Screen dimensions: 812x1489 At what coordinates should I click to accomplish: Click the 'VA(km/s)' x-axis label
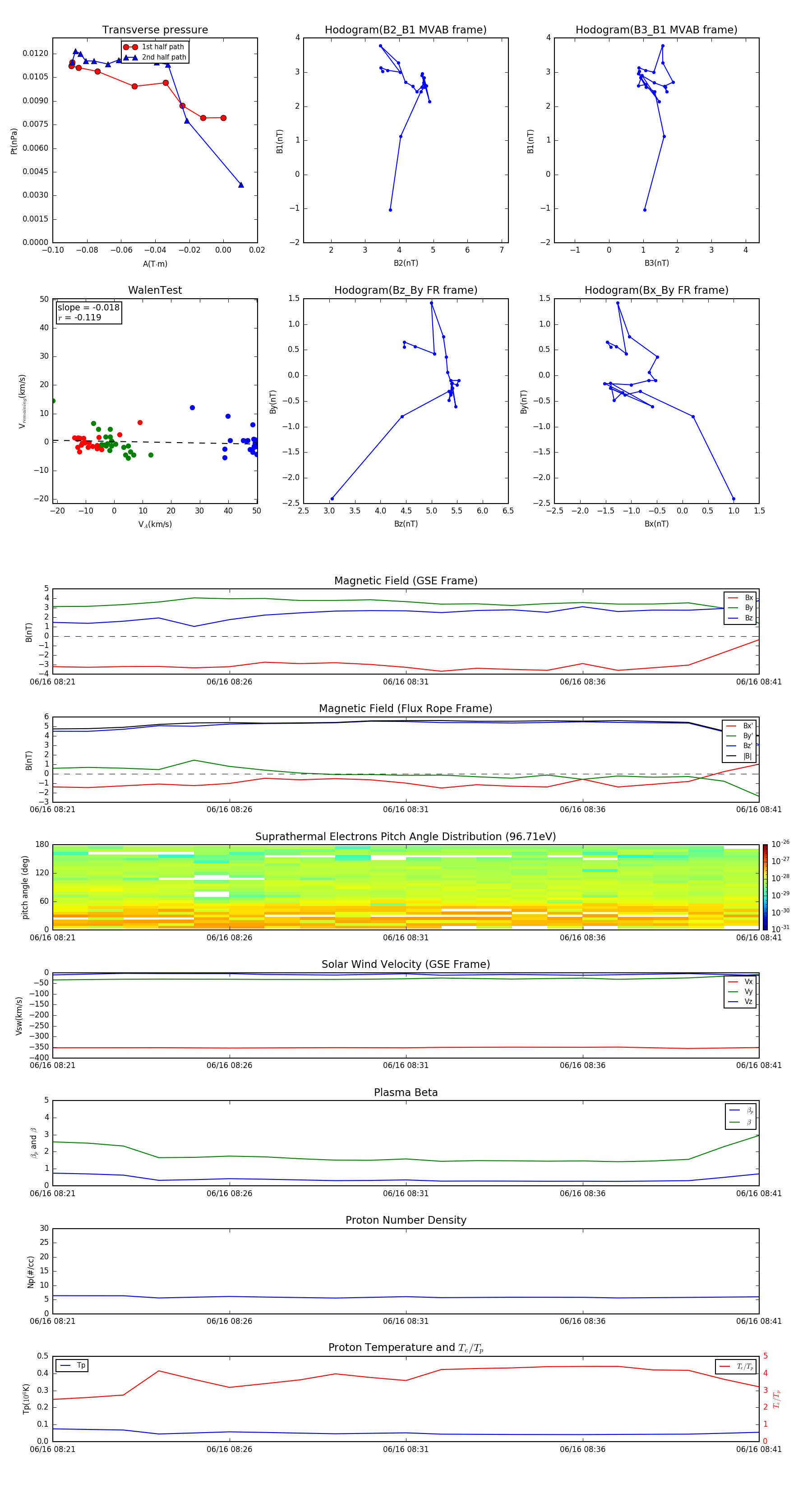coord(155,524)
